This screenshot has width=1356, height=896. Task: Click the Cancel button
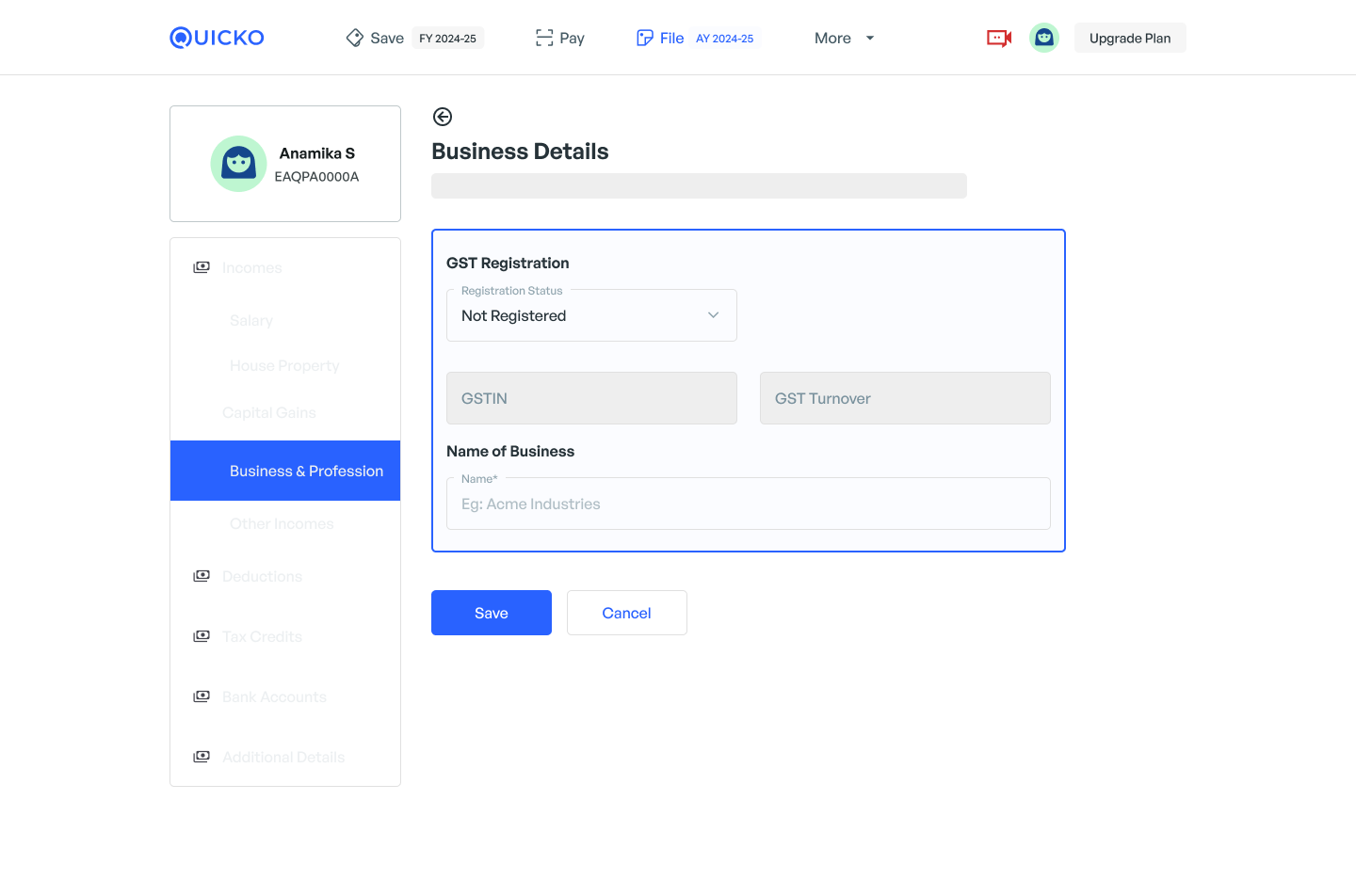tap(626, 613)
